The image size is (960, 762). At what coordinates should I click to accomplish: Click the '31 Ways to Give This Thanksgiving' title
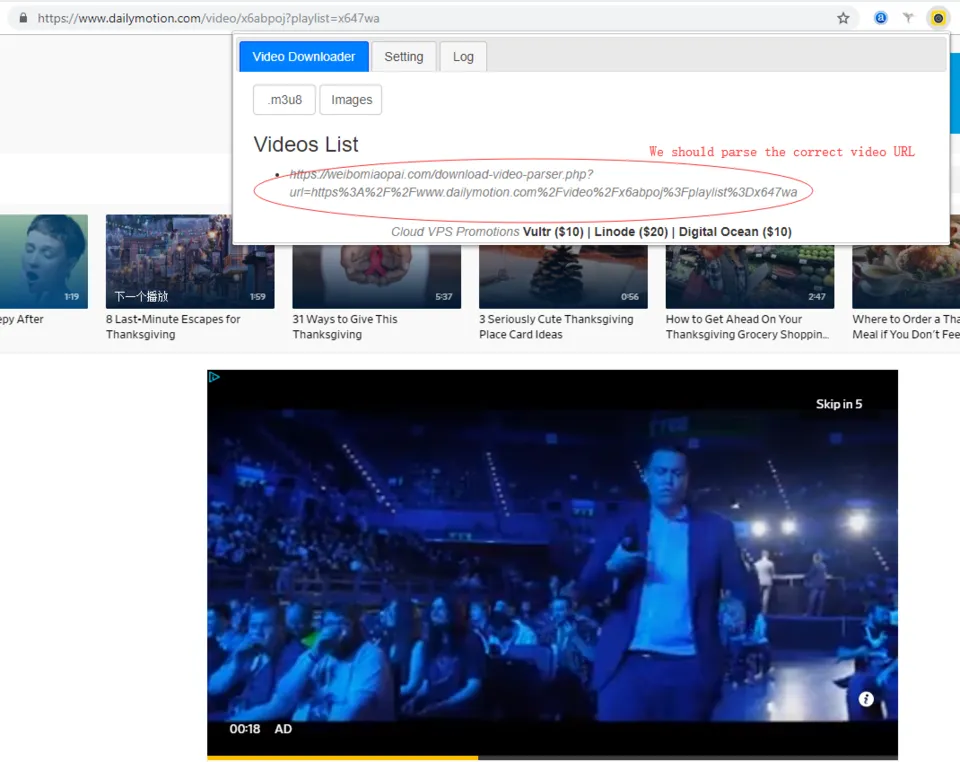click(x=345, y=327)
